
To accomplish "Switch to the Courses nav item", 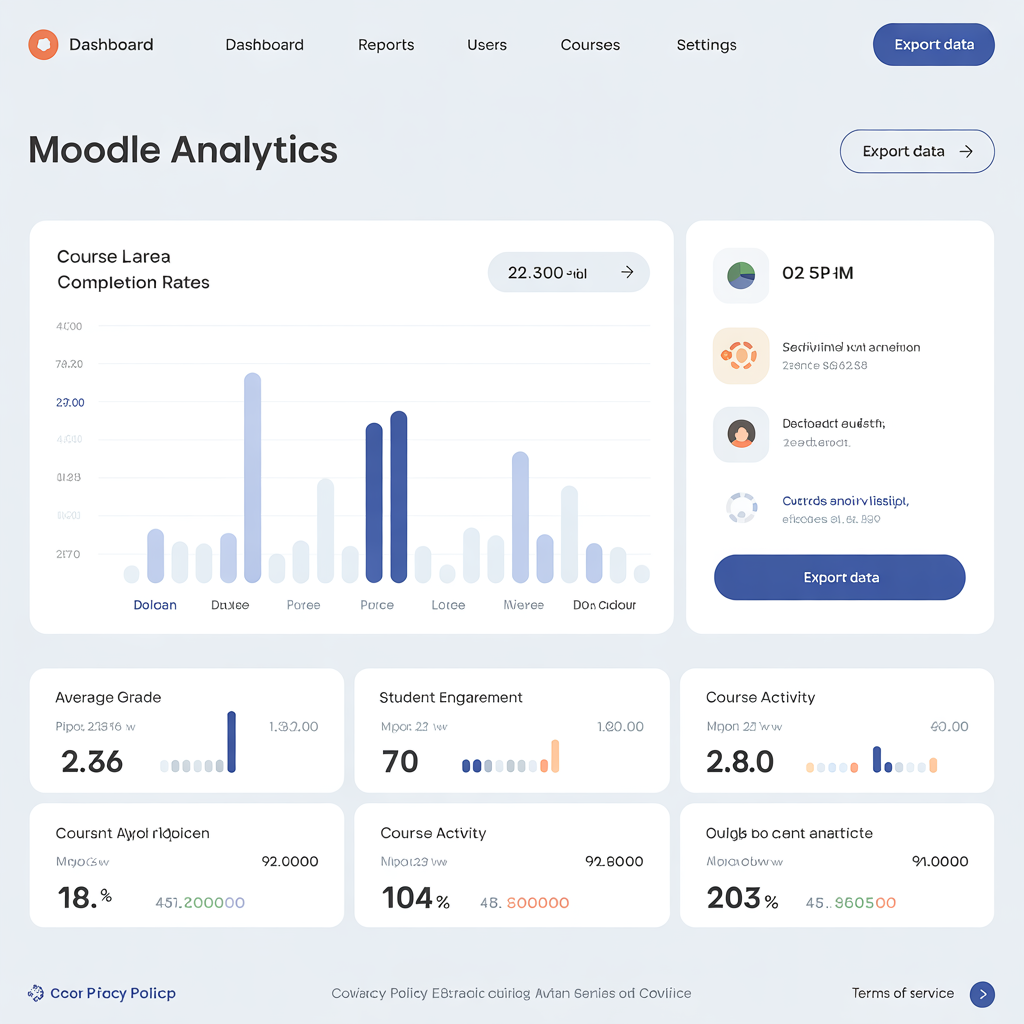I will (x=590, y=45).
